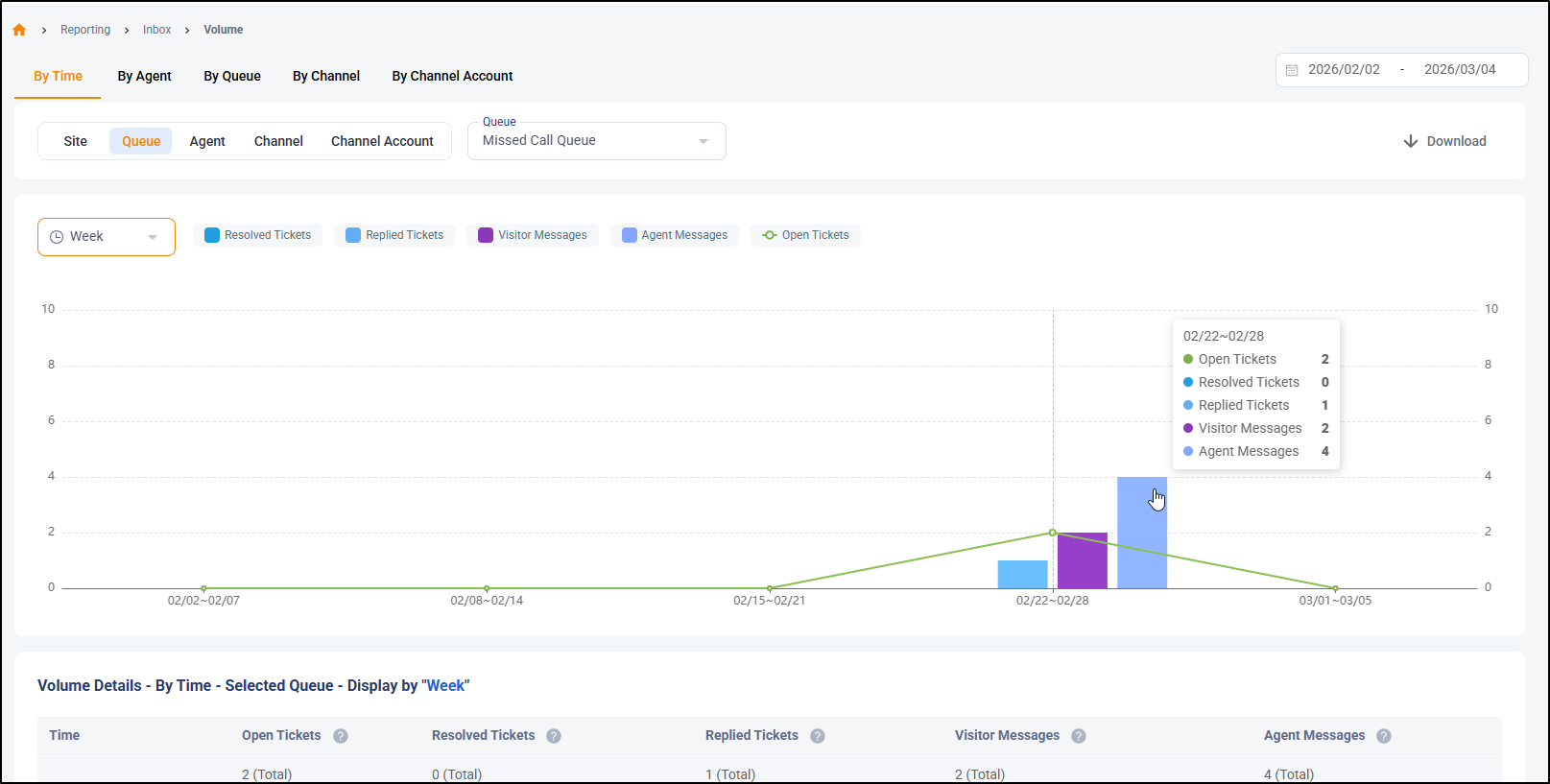The height and width of the screenshot is (784, 1550).
Task: Click help icon beside Replied Tickets column
Action: 818,736
